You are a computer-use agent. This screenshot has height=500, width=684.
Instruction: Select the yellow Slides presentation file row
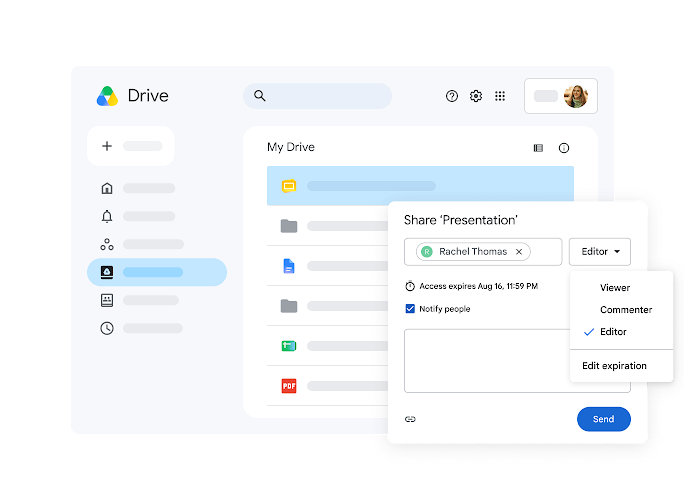420,186
